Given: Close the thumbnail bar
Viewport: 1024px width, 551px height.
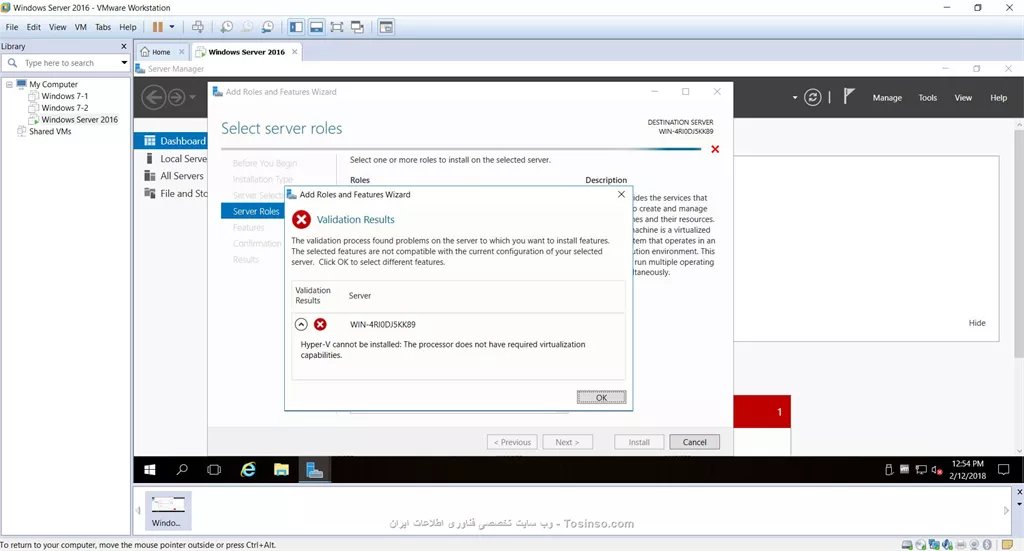Looking at the screenshot, I should 1019,492.
